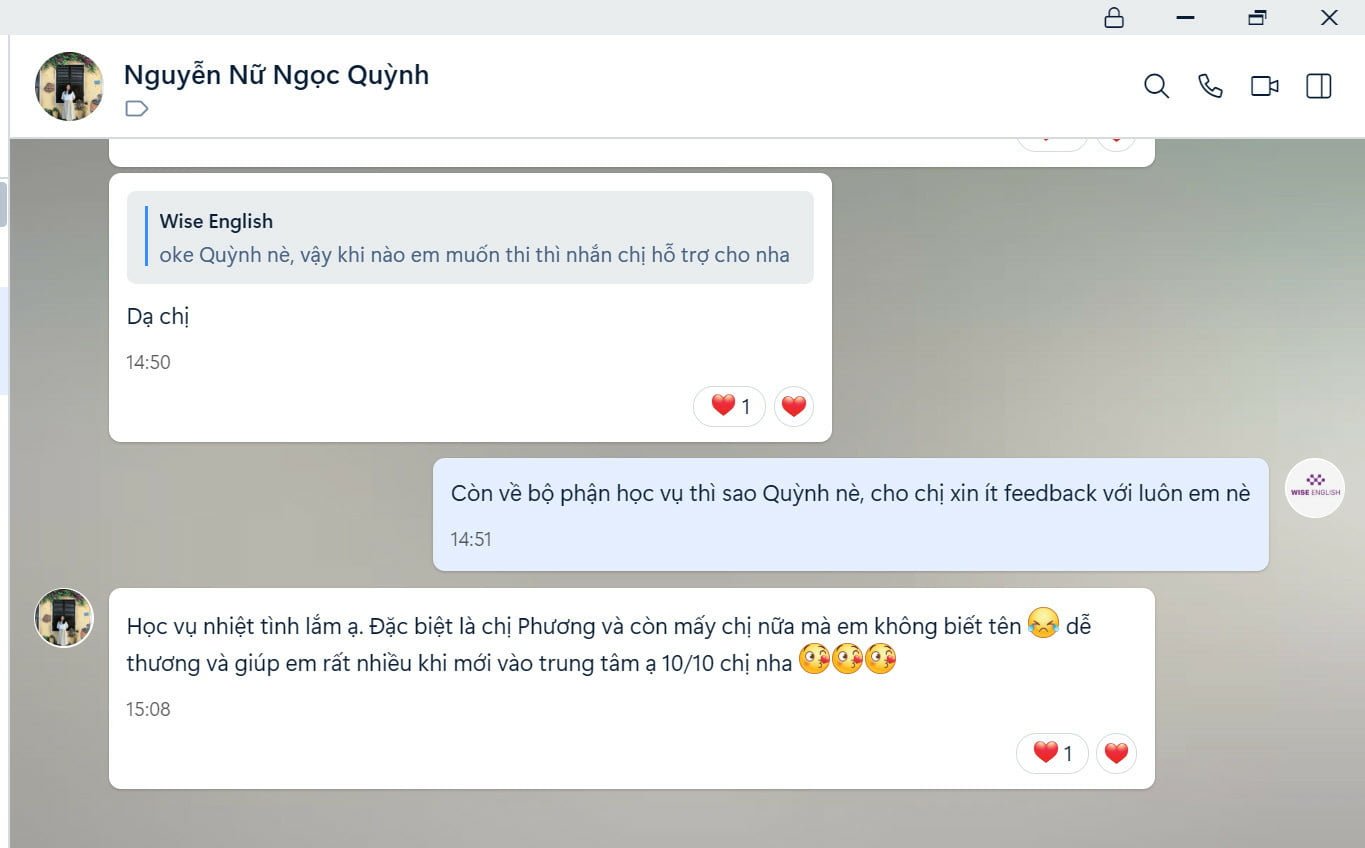React with heart to "Dạ chị" message

coord(794,406)
